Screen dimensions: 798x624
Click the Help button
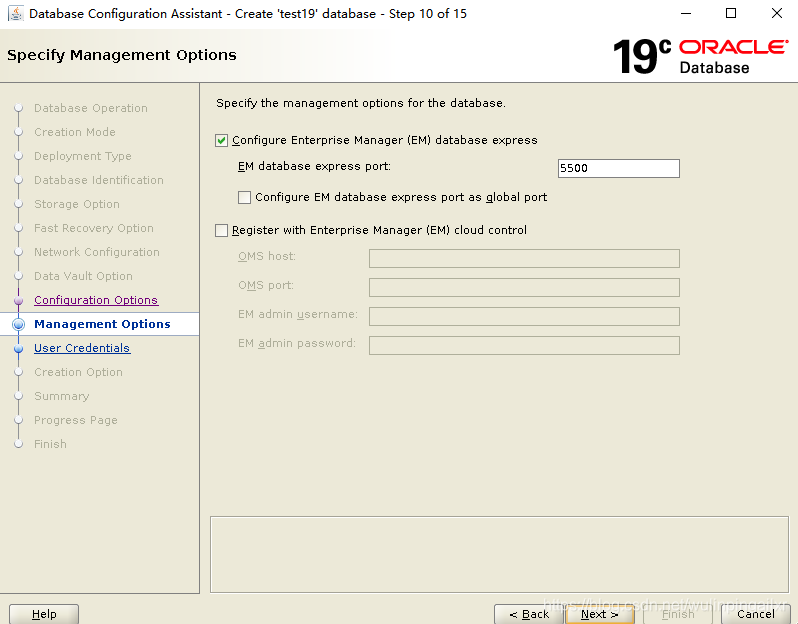(44, 614)
